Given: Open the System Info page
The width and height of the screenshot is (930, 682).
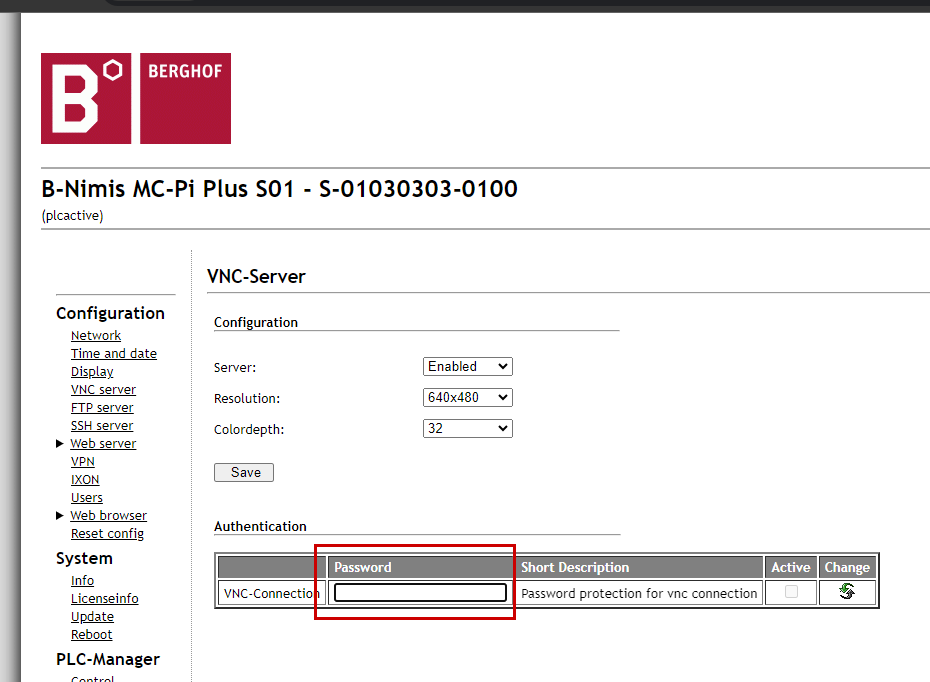Looking at the screenshot, I should 82,581.
